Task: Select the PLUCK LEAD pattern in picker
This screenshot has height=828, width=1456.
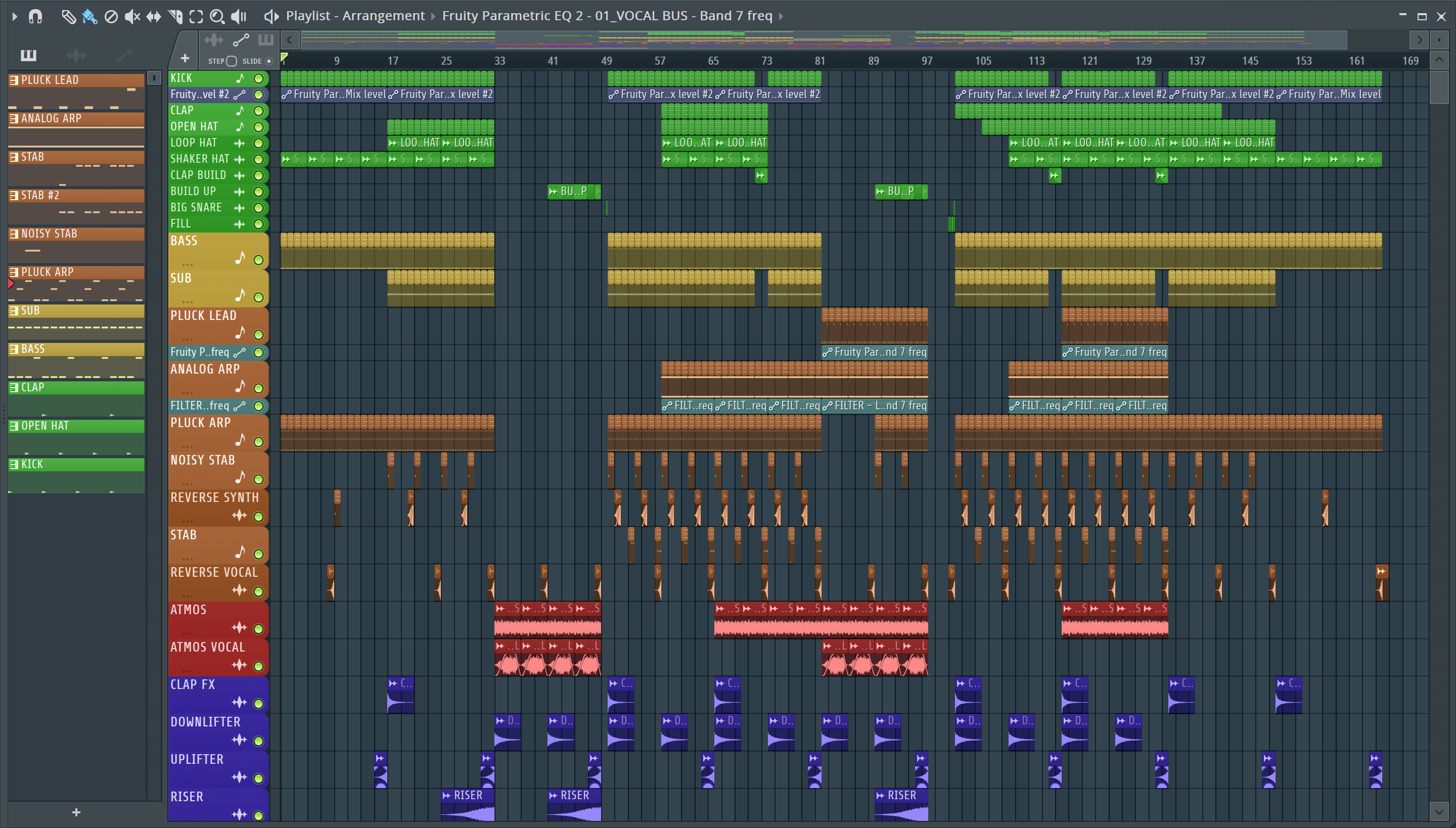Action: coord(76,91)
